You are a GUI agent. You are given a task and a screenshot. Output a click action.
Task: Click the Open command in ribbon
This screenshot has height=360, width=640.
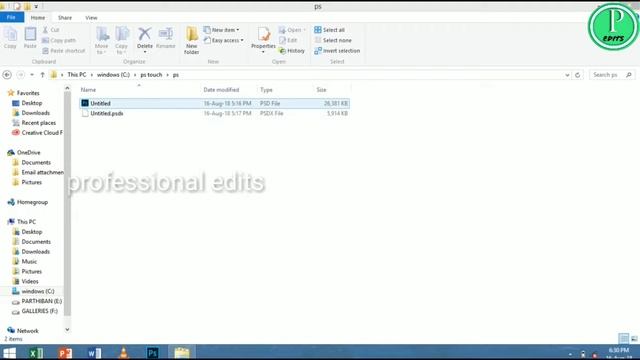(x=292, y=30)
